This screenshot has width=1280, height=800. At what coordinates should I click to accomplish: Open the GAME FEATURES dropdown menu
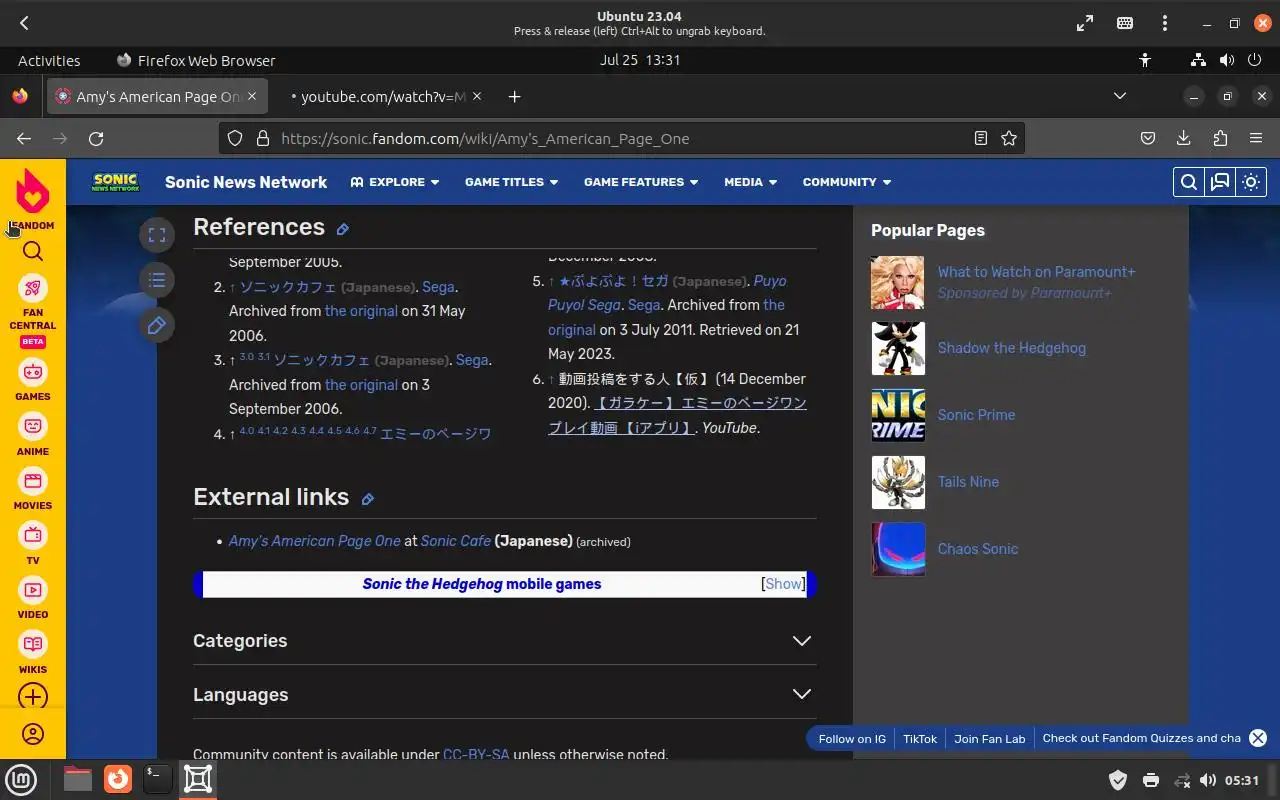click(x=641, y=182)
